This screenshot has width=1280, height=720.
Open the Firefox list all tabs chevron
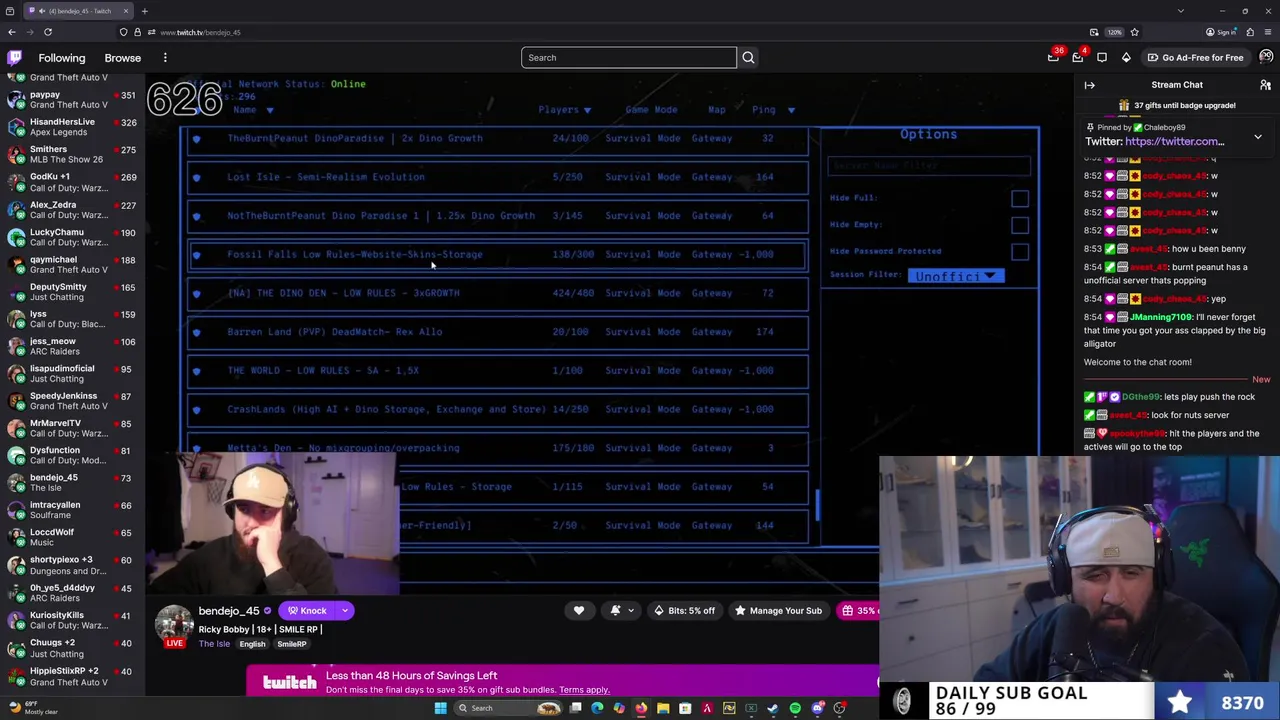pyautogui.click(x=1181, y=11)
